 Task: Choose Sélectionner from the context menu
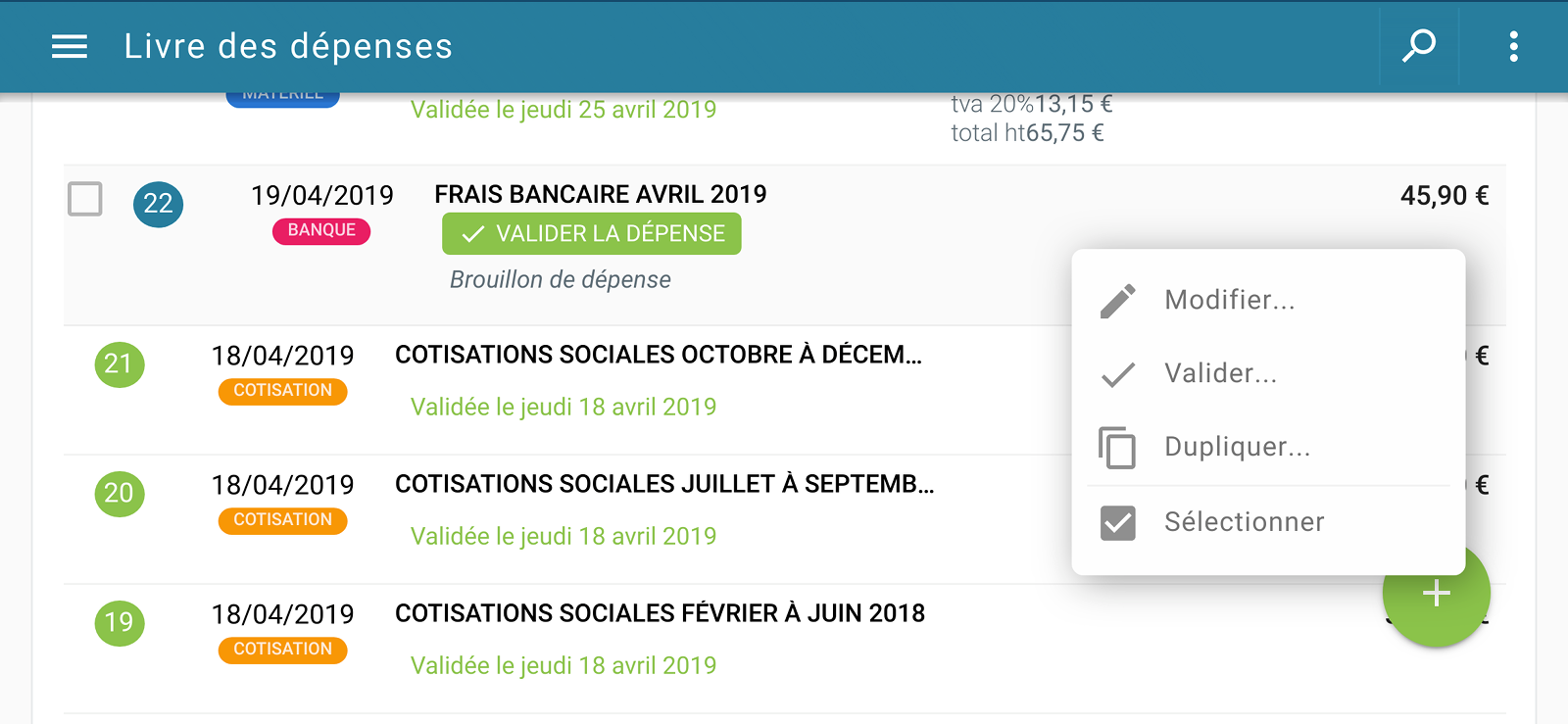[x=1245, y=521]
